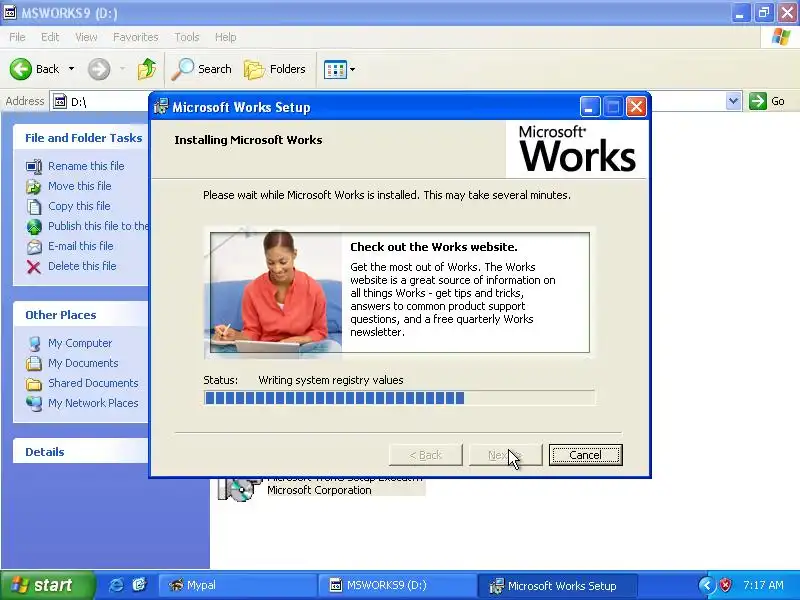Click the Delete this file link
Screen dimensions: 800x600
pos(82,266)
